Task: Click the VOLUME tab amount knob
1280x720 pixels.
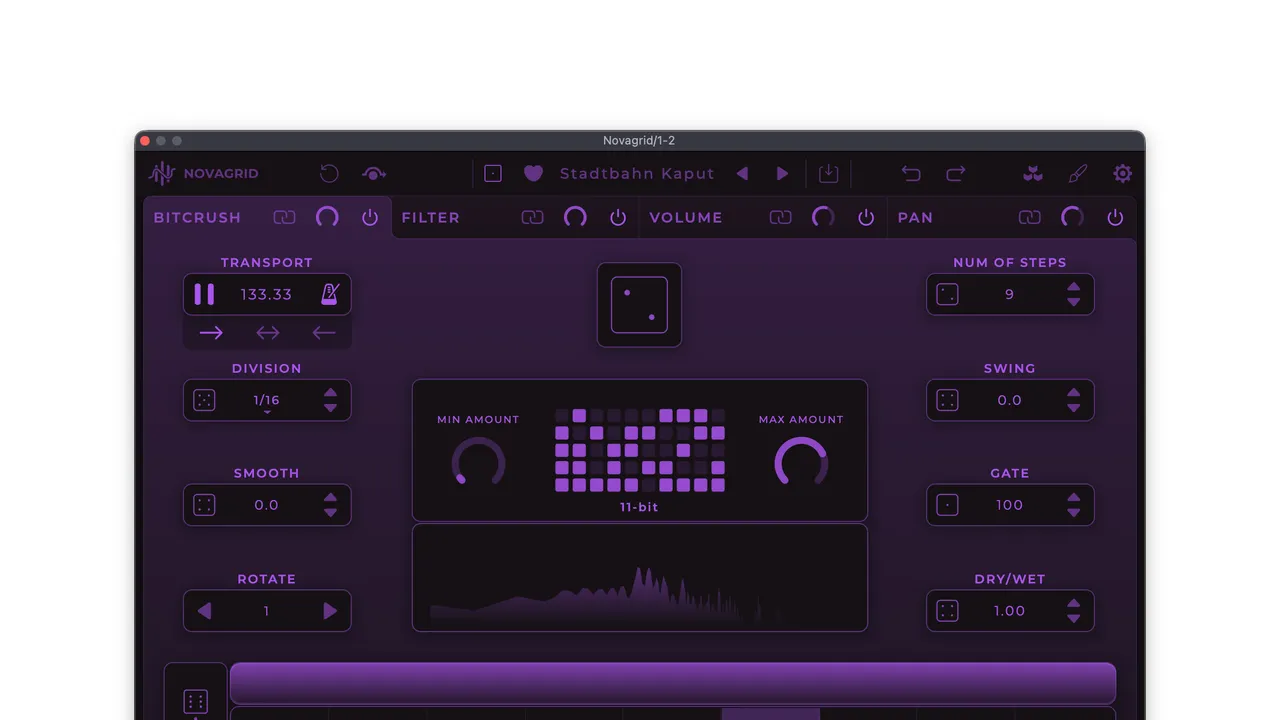Action: click(x=823, y=217)
